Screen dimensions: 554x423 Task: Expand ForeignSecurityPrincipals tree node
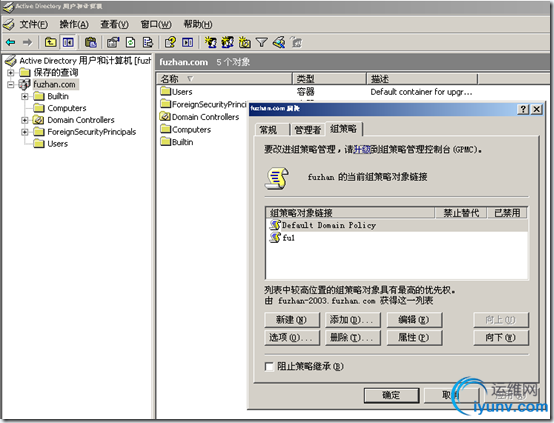point(25,132)
